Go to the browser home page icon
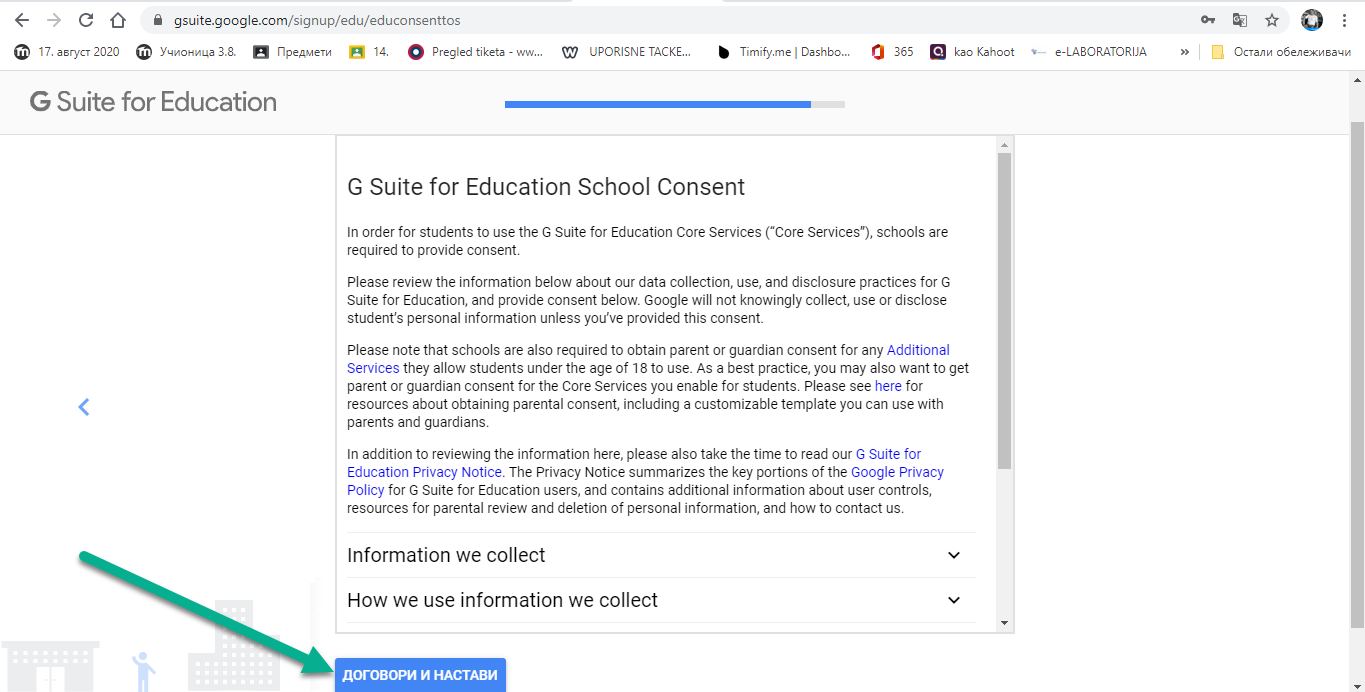The width and height of the screenshot is (1365, 692). (118, 20)
